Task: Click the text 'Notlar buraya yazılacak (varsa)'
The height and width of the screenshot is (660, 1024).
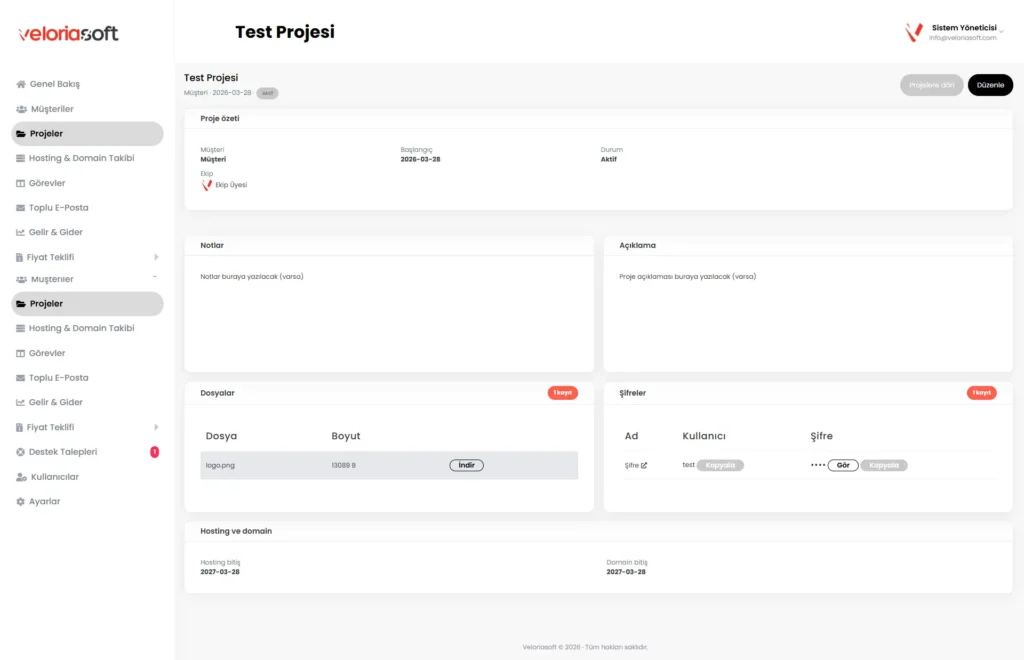Action: [x=252, y=277]
